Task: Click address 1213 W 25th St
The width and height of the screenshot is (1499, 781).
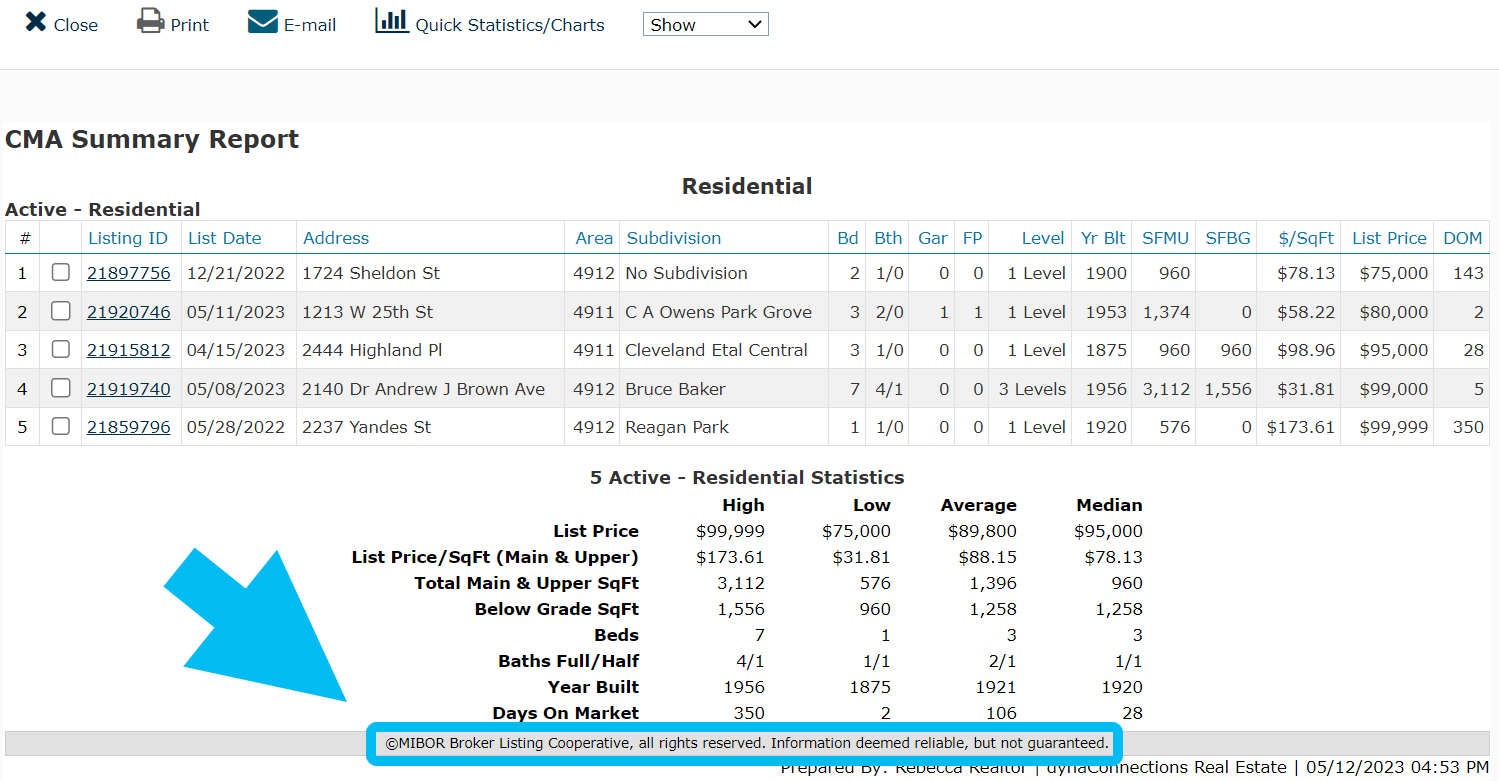Action: [367, 312]
